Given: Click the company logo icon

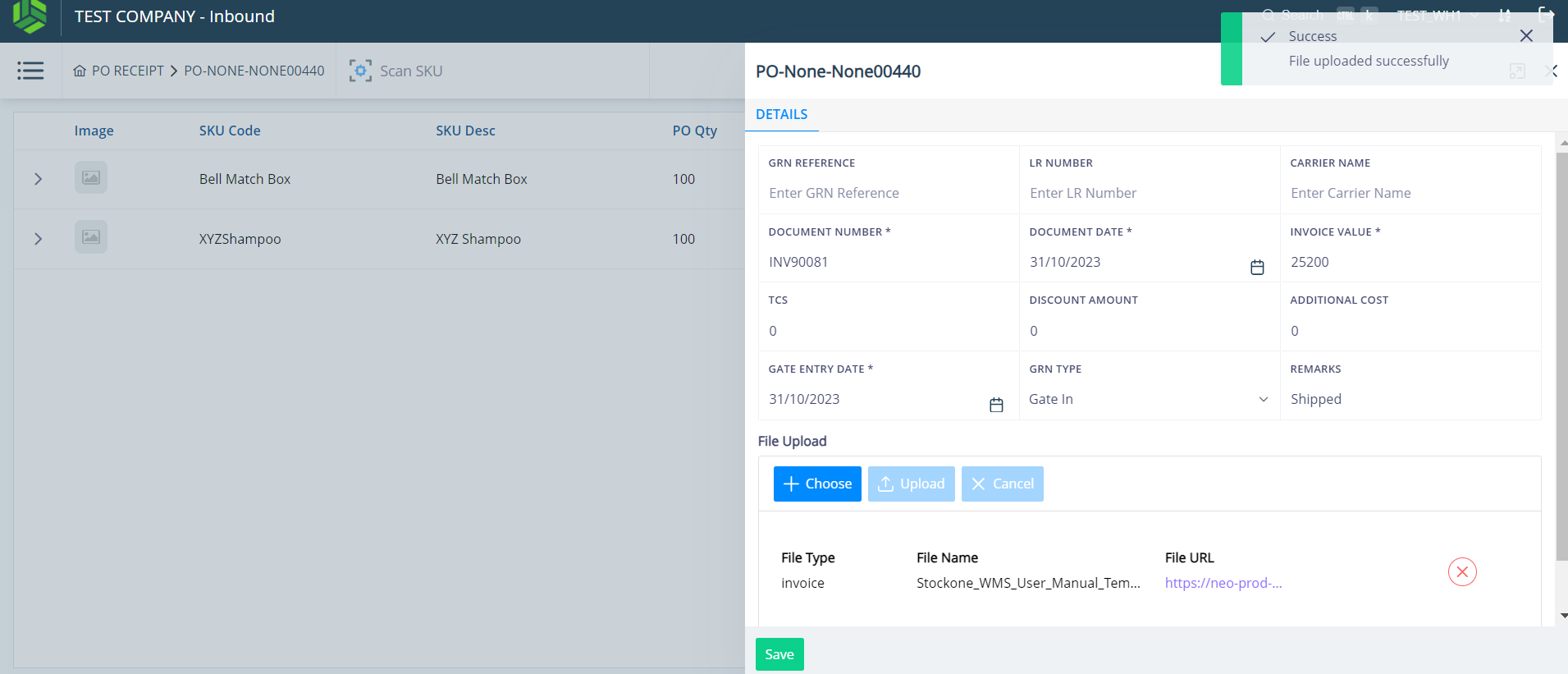Looking at the screenshot, I should (30, 16).
